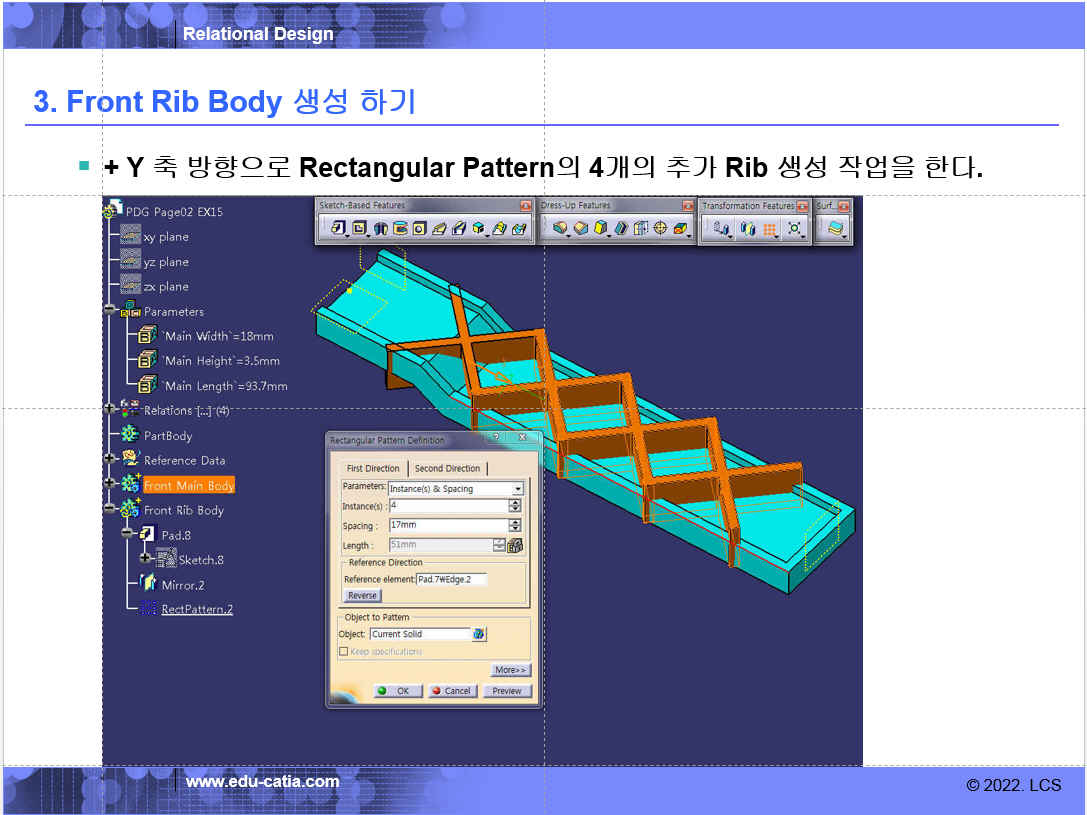
Task: Click the Hole tool icon
Action: tap(420, 229)
